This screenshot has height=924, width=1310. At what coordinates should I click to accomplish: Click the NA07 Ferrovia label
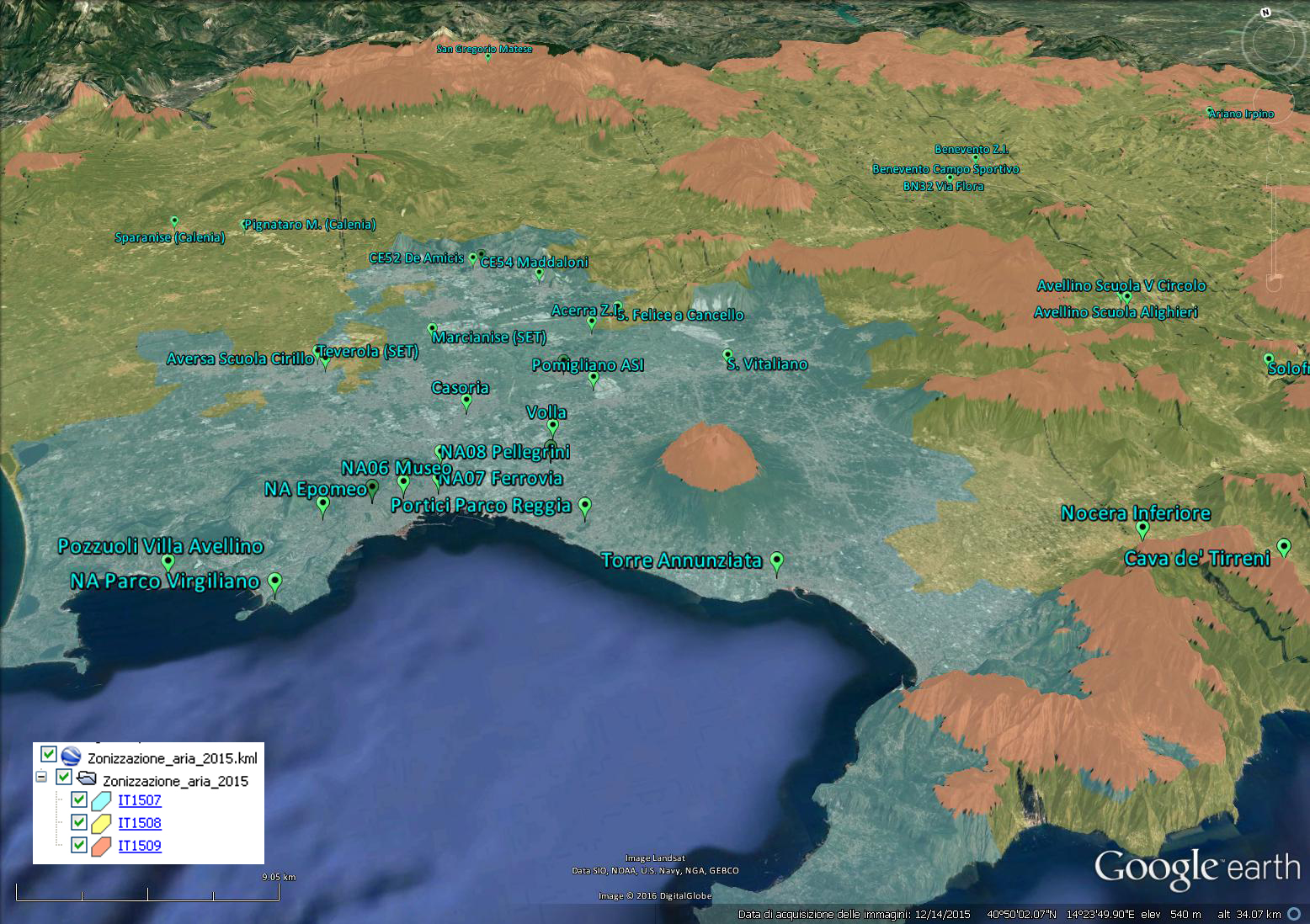tap(501, 478)
